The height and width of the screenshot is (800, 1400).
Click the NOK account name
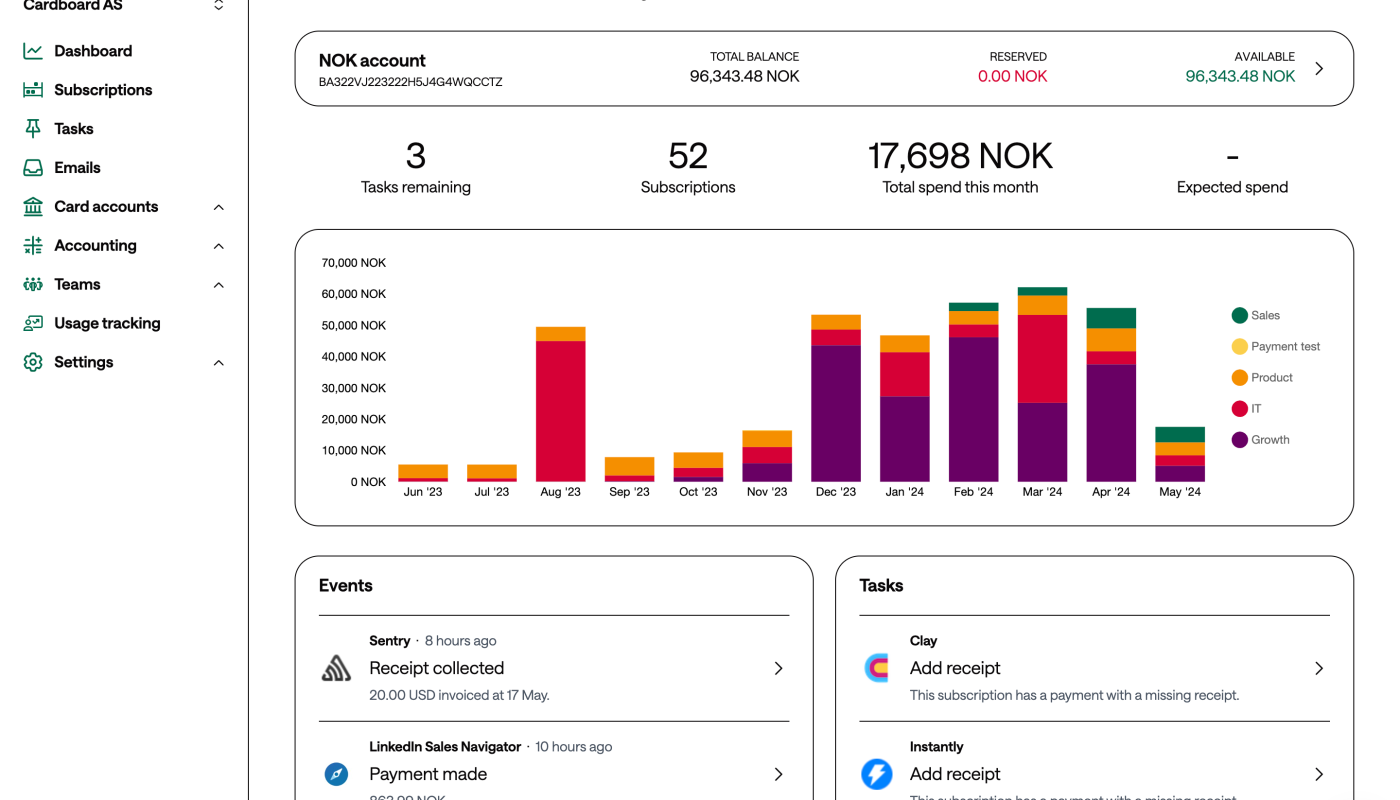click(x=372, y=61)
